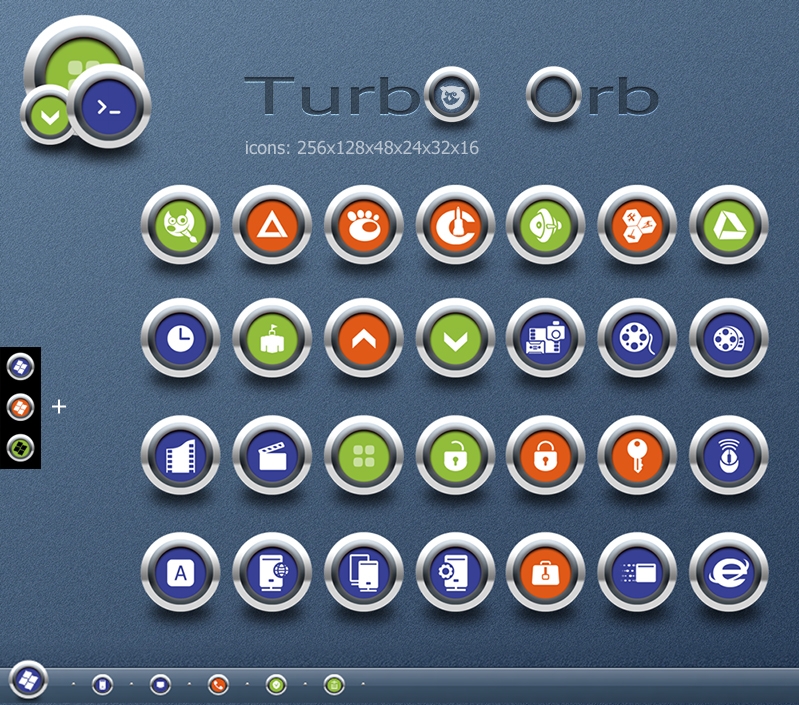Click the green GIMP mascot orb

pyautogui.click(x=180, y=225)
